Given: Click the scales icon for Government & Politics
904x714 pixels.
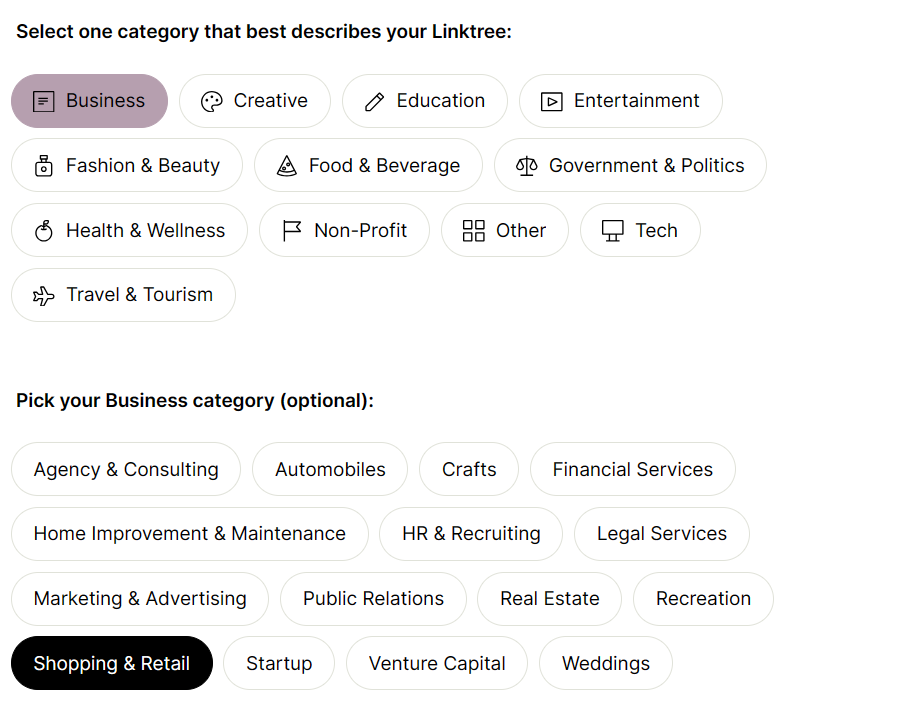Looking at the screenshot, I should 526,166.
